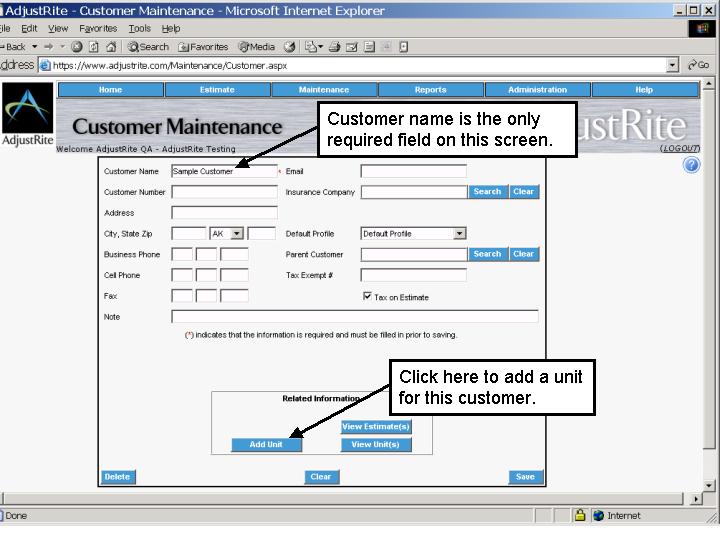Click the AdjustRite logo

[x=28, y=114]
